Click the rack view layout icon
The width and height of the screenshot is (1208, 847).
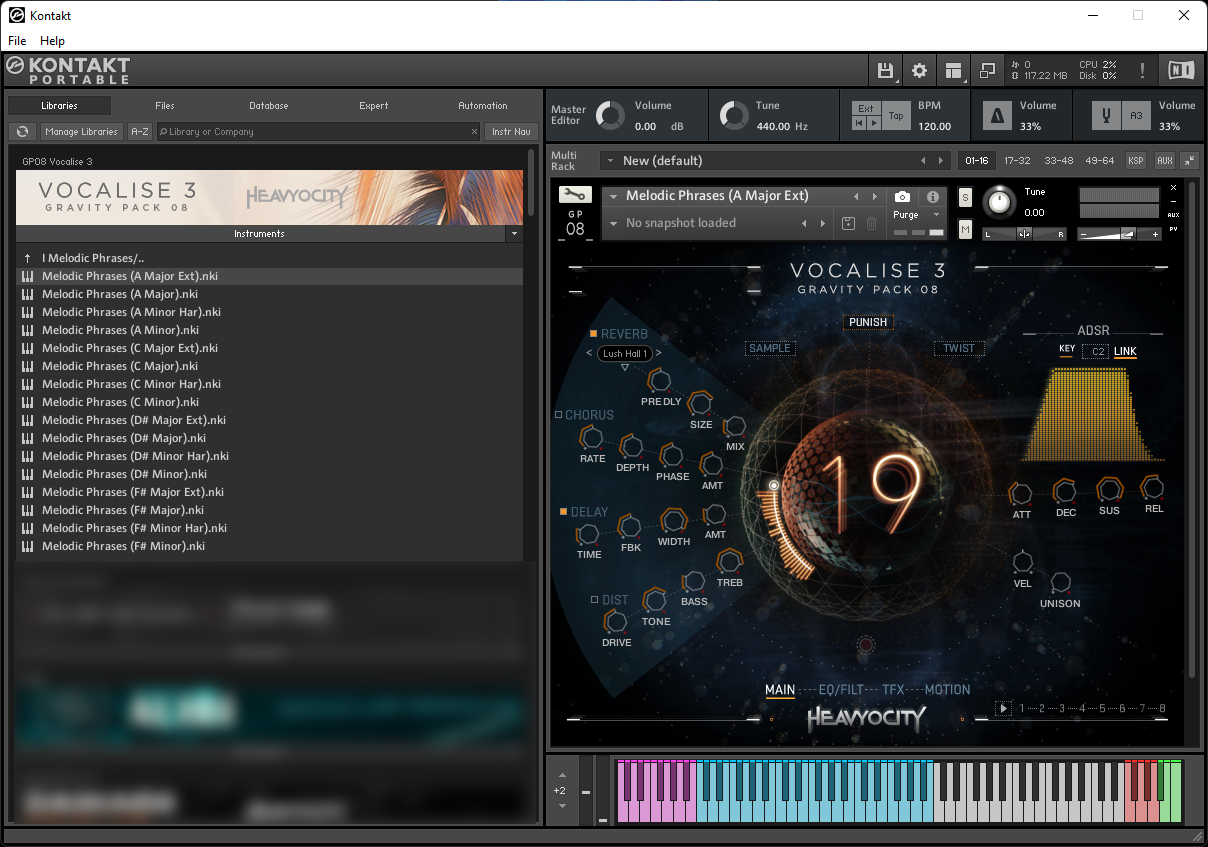pyautogui.click(x=953, y=70)
